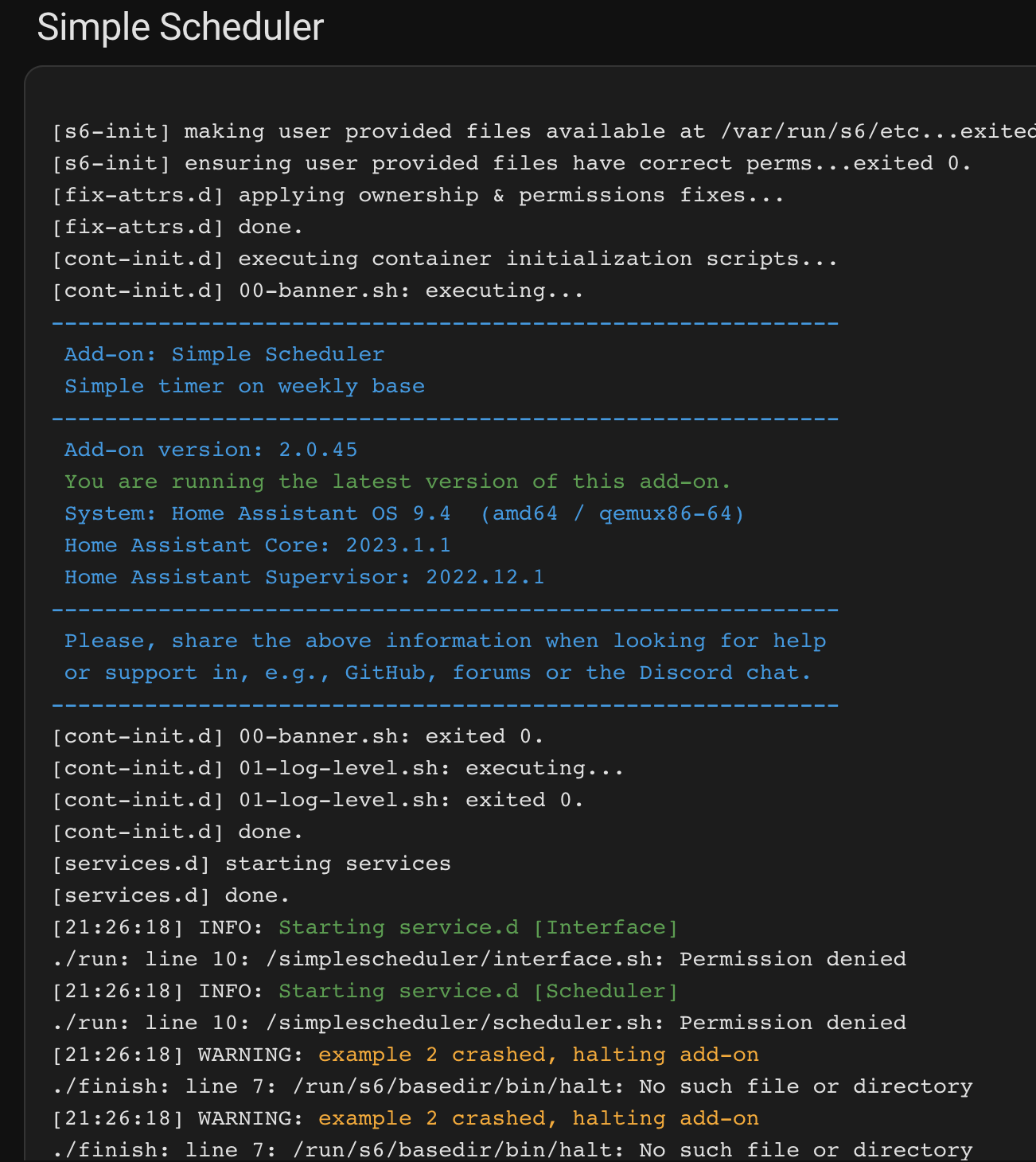Click the interface.sh Permission denied line

pos(479,959)
